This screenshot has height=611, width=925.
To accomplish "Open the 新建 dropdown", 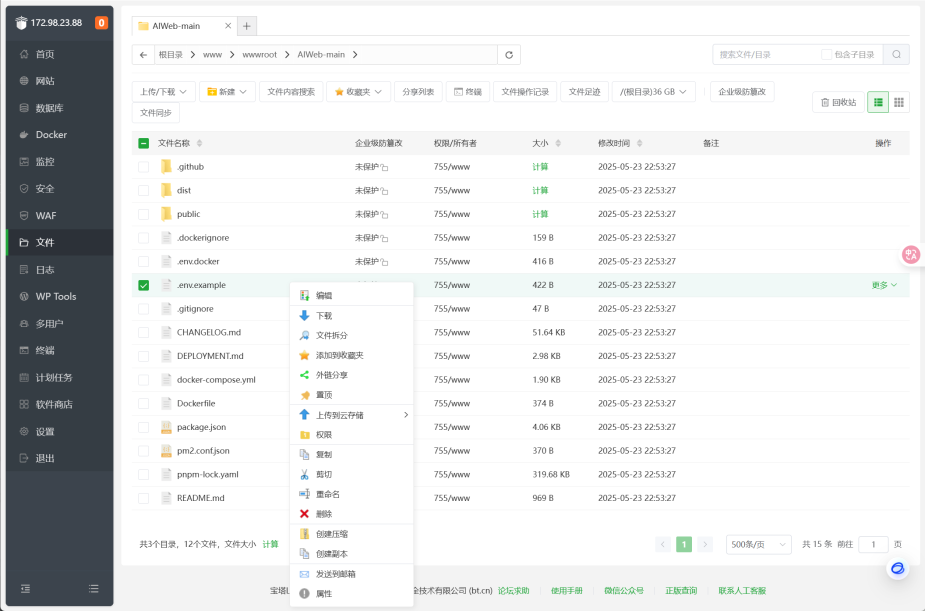I will pyautogui.click(x=227, y=92).
